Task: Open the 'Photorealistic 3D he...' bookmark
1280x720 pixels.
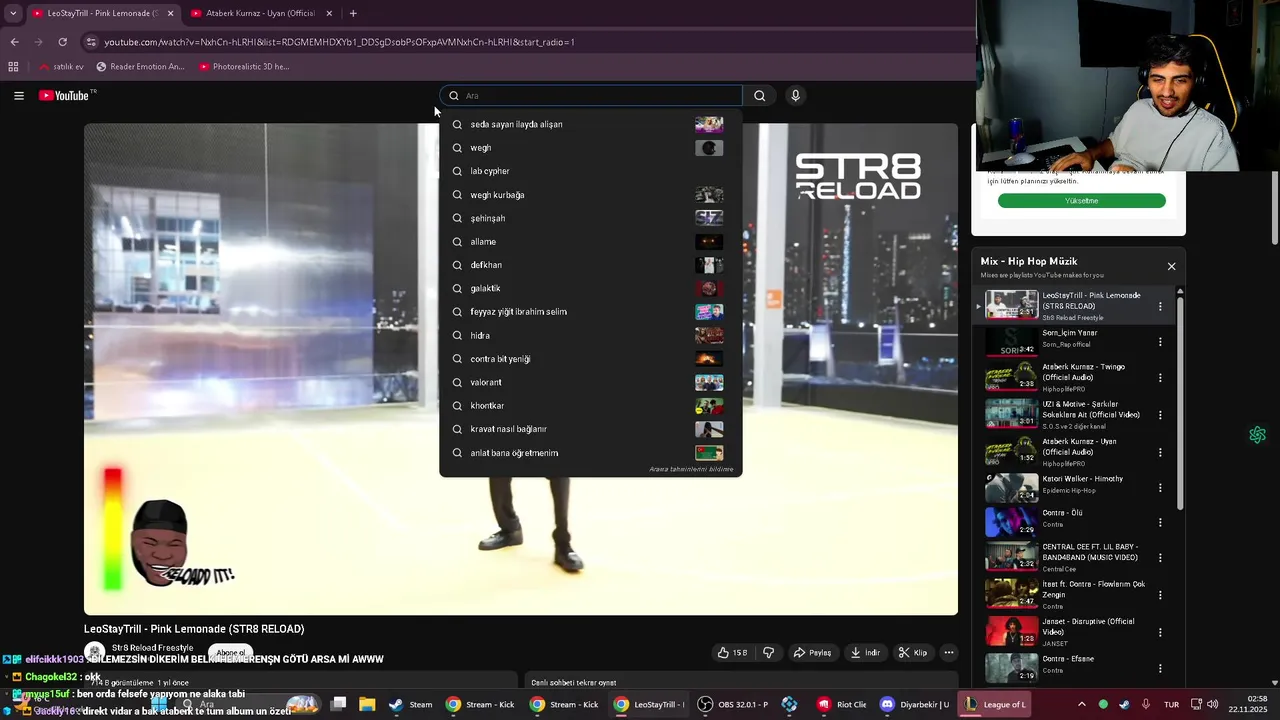Action: coord(244,67)
